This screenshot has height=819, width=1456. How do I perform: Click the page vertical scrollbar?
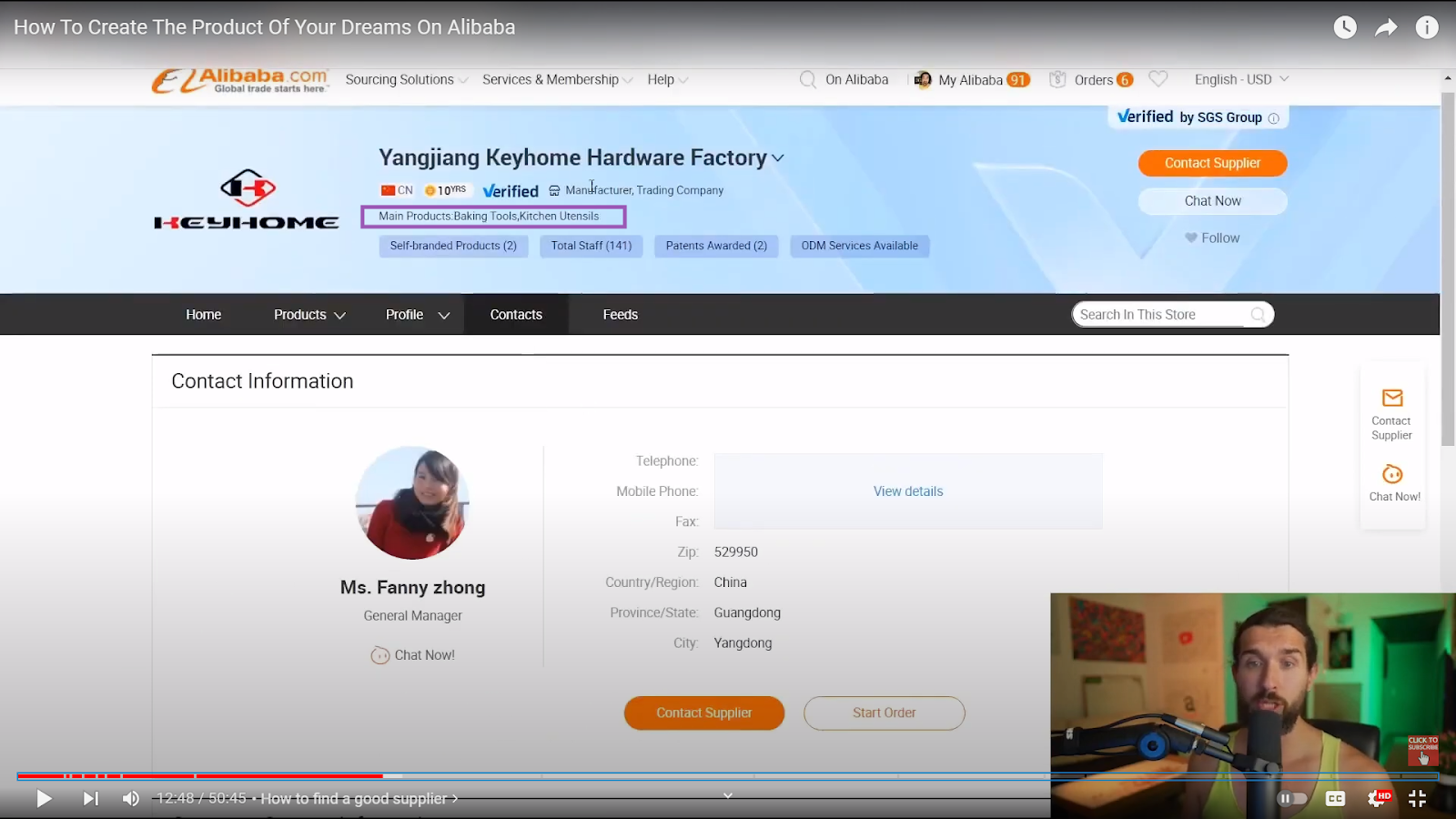click(x=1448, y=267)
